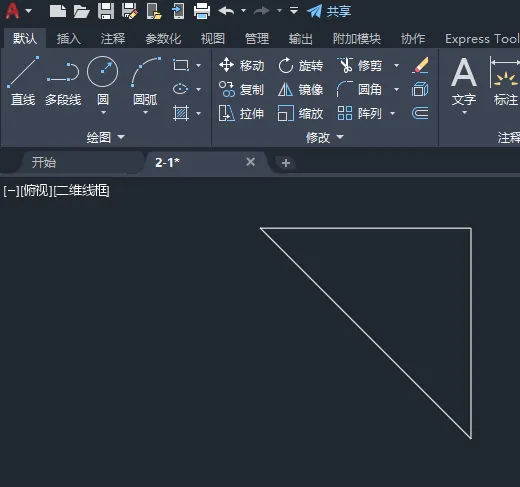
Task: Switch to the 默认 ribbon tab
Action: point(25,39)
